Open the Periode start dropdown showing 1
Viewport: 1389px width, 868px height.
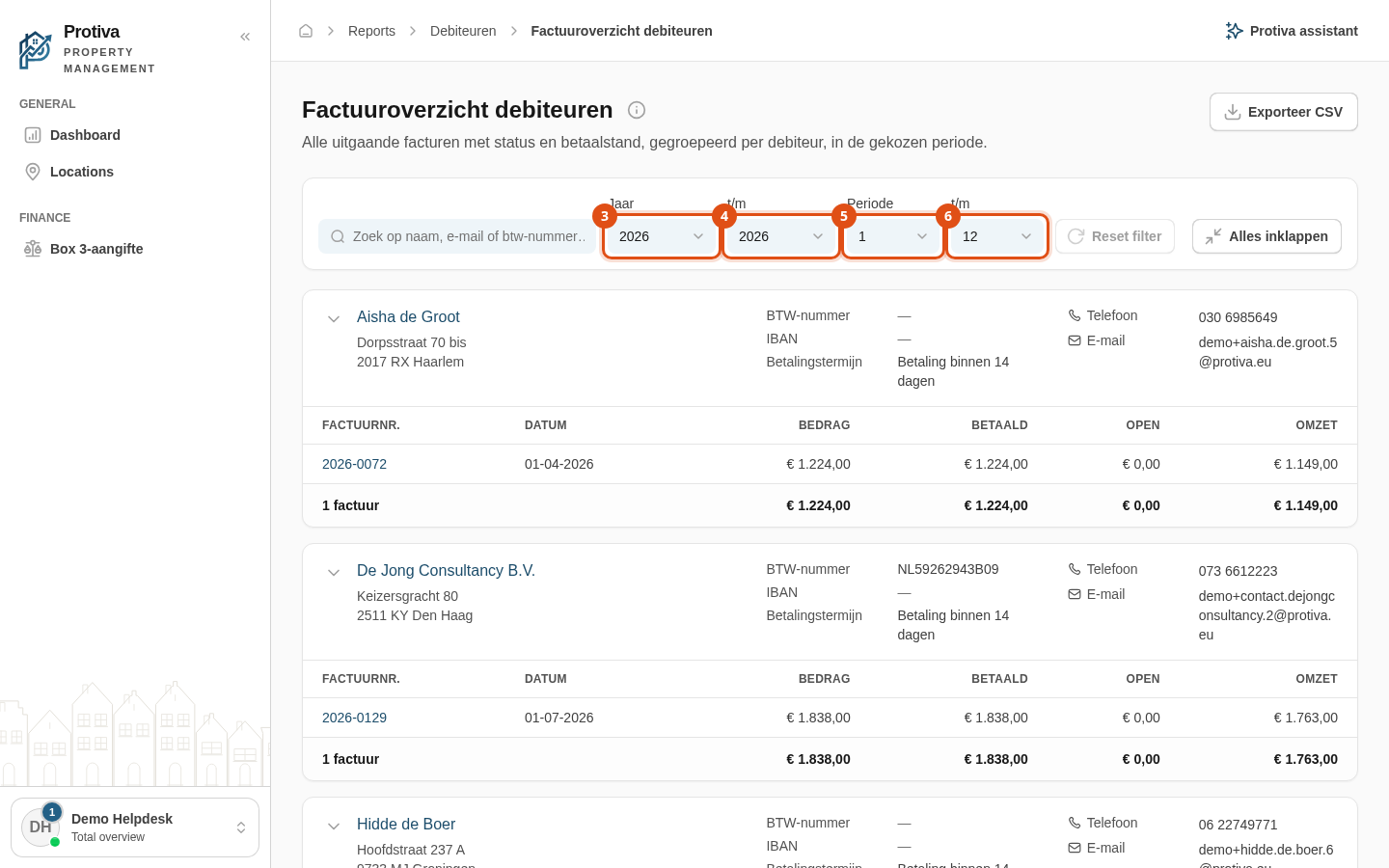(893, 236)
